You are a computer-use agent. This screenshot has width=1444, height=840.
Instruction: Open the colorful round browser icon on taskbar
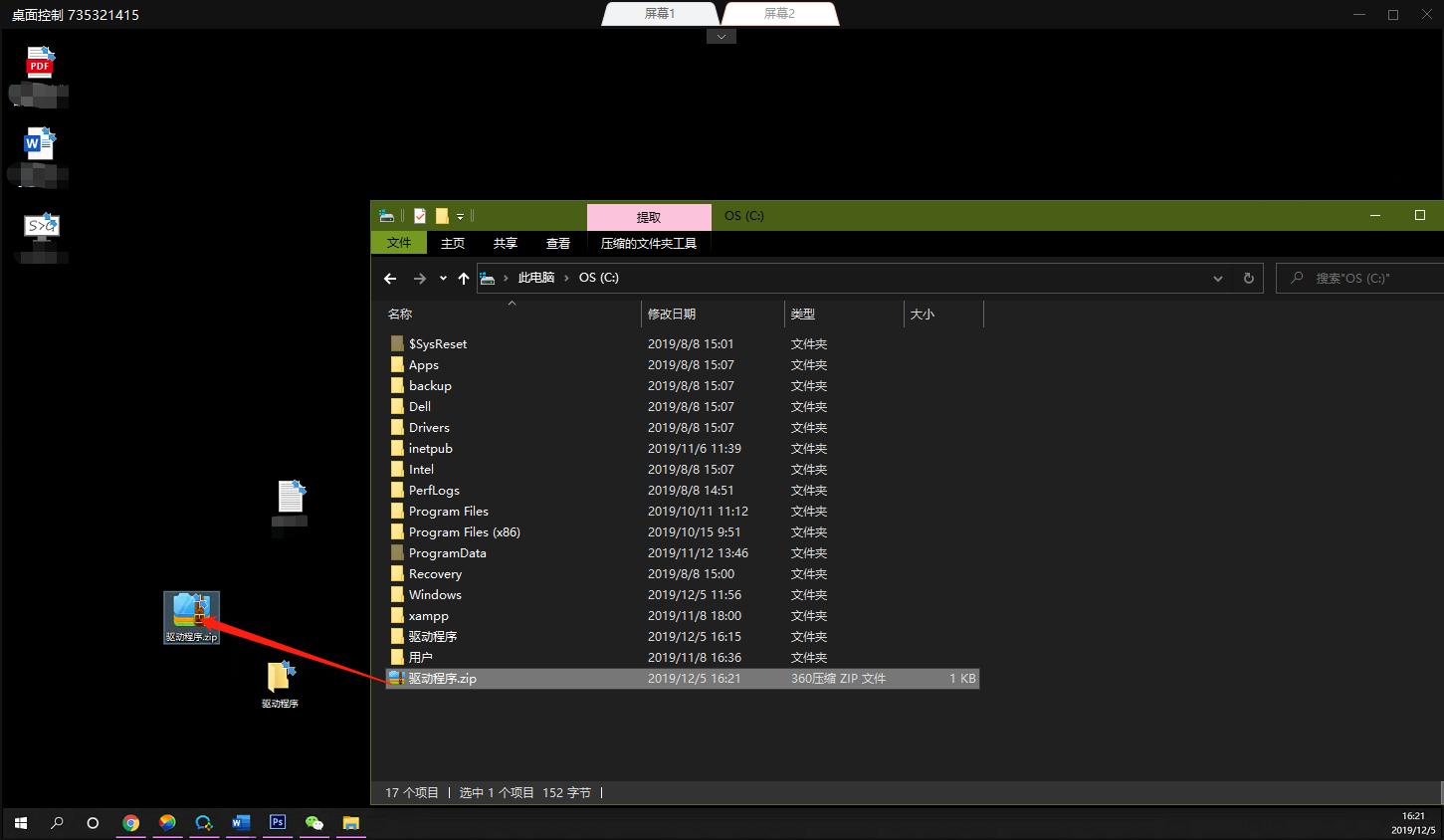pos(167,823)
